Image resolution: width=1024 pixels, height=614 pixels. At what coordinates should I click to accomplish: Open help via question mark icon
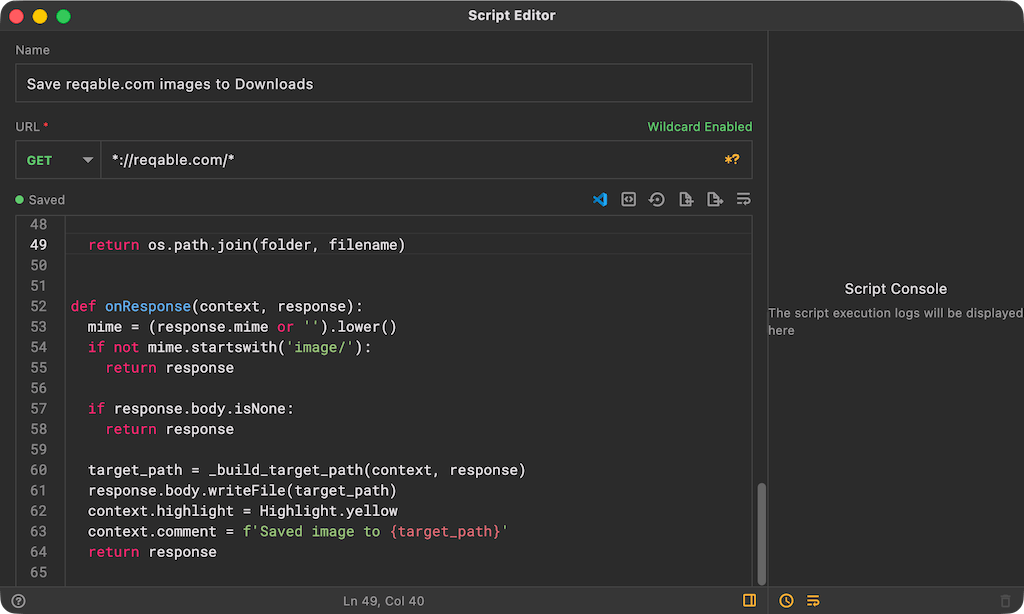[x=18, y=601]
